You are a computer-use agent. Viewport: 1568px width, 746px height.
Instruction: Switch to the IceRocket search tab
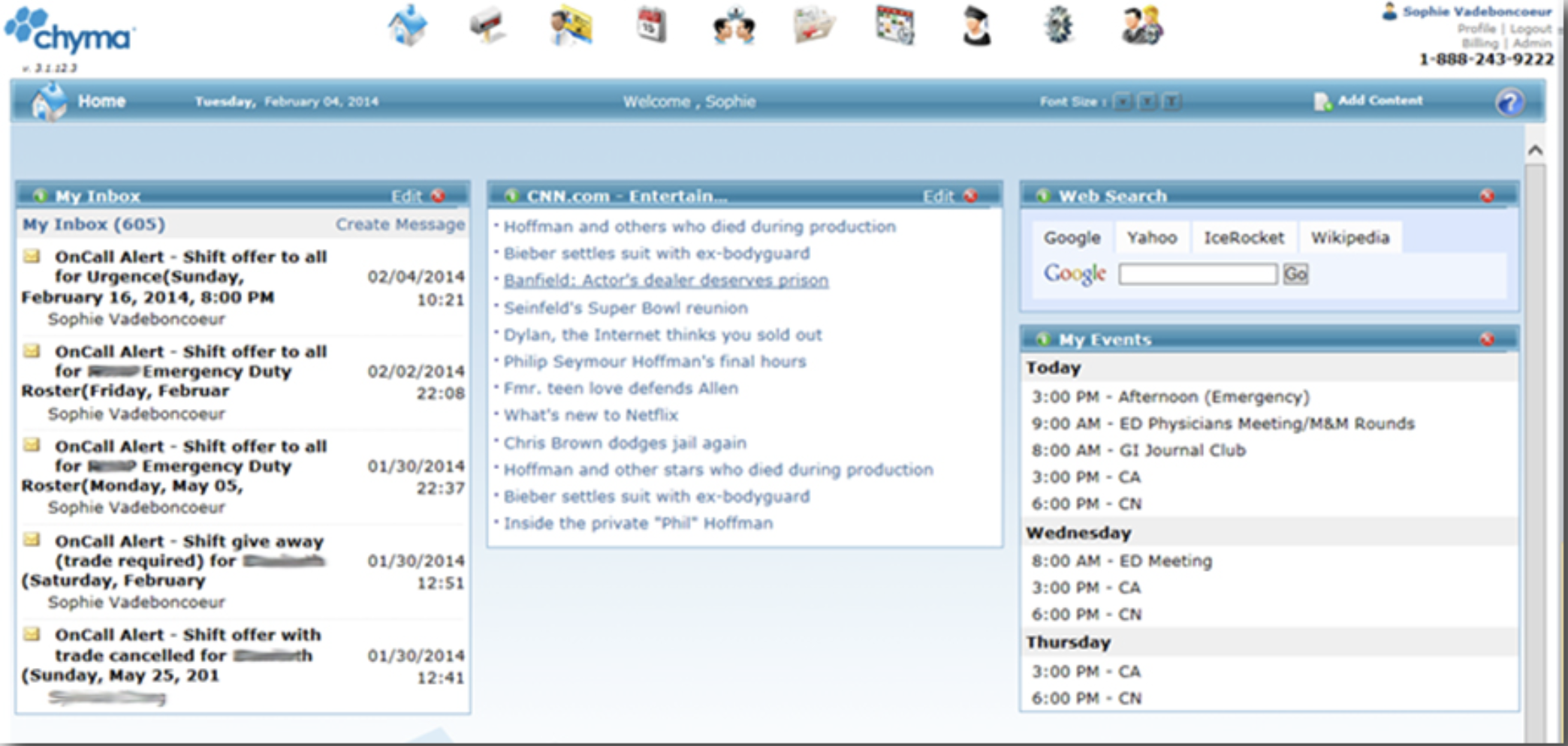(1244, 238)
